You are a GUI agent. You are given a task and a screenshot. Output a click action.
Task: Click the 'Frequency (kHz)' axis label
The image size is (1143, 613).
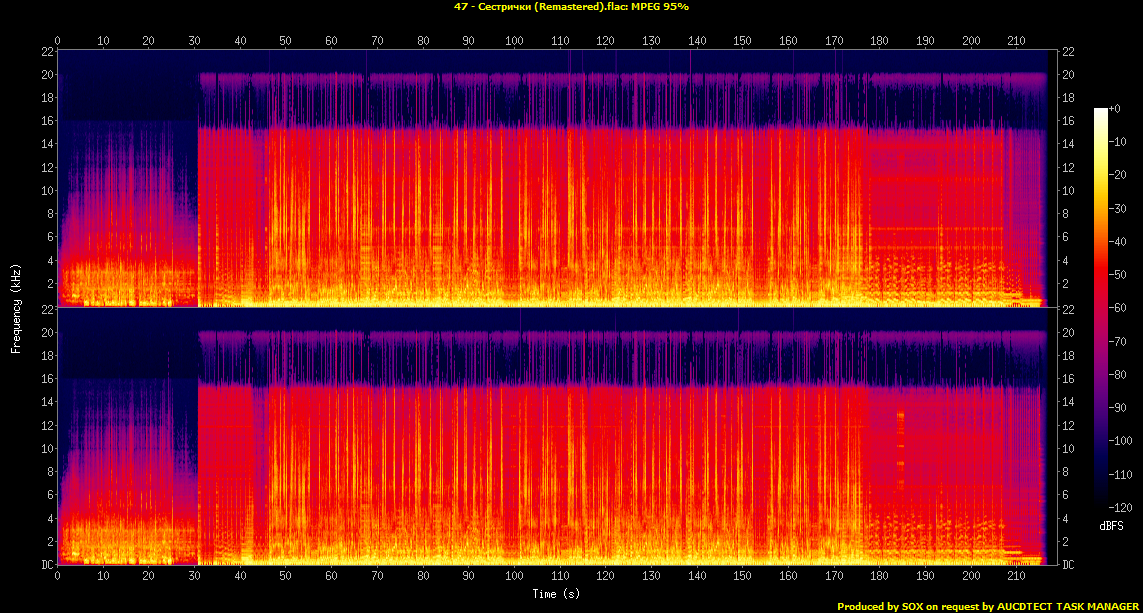(x=16, y=307)
